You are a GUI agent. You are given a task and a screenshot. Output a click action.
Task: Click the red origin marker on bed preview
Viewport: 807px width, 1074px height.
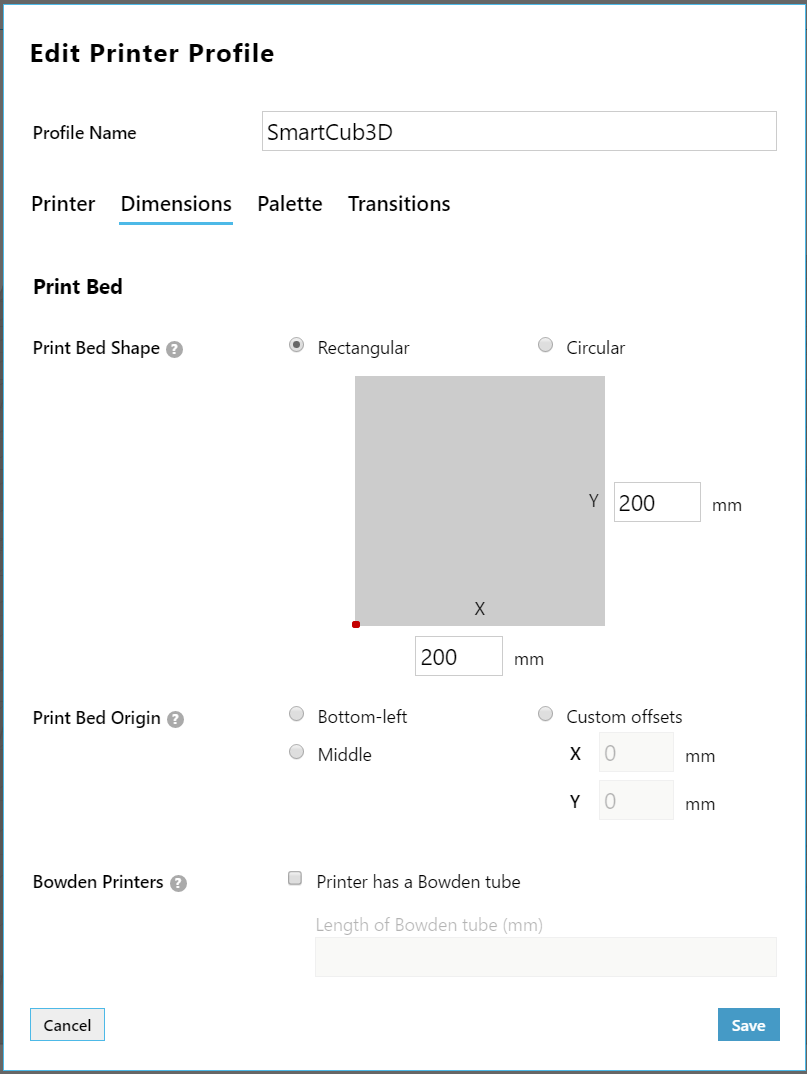[356, 624]
